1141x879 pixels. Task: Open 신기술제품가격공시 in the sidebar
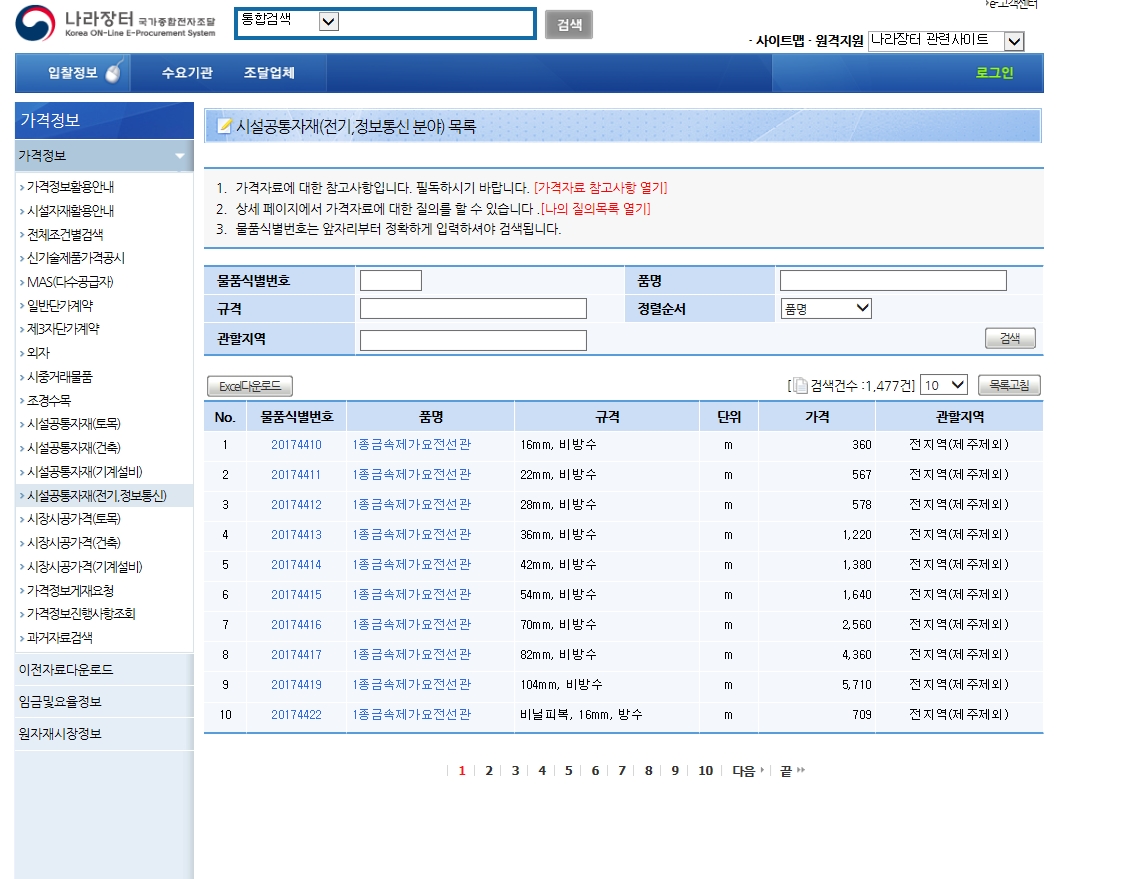[76, 258]
